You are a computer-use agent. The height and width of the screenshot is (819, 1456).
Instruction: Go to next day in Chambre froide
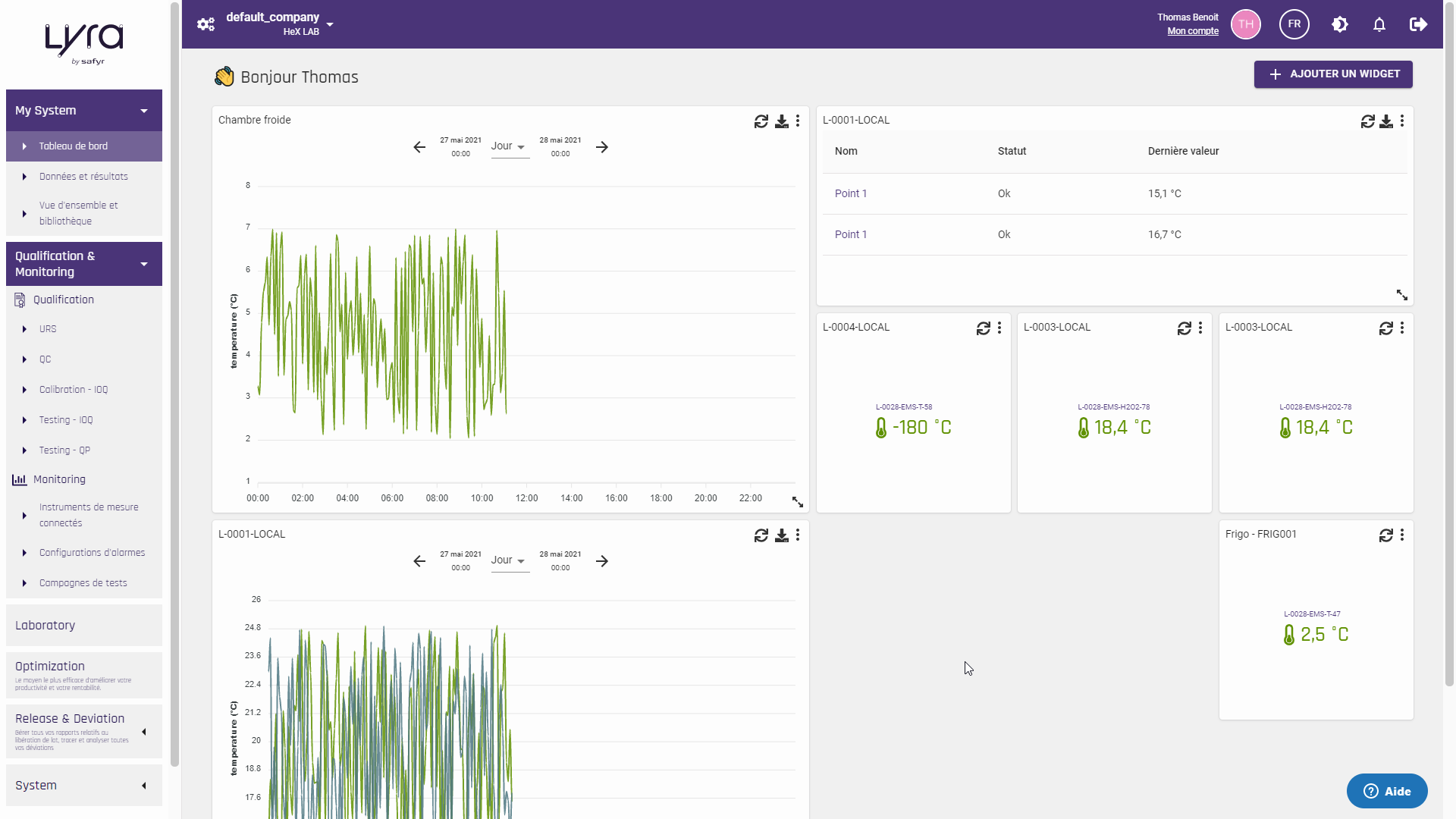click(602, 147)
